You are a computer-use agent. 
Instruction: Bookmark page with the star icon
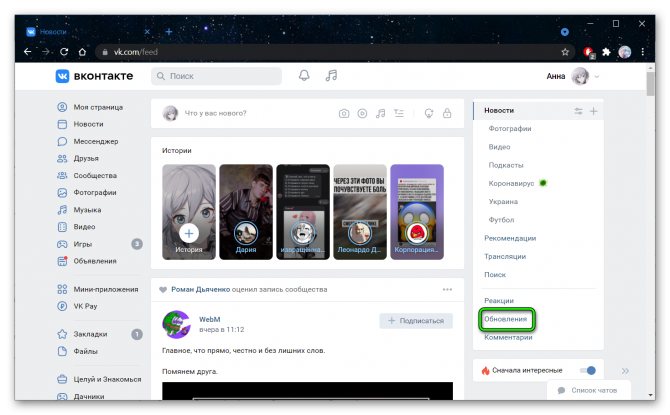click(x=565, y=52)
